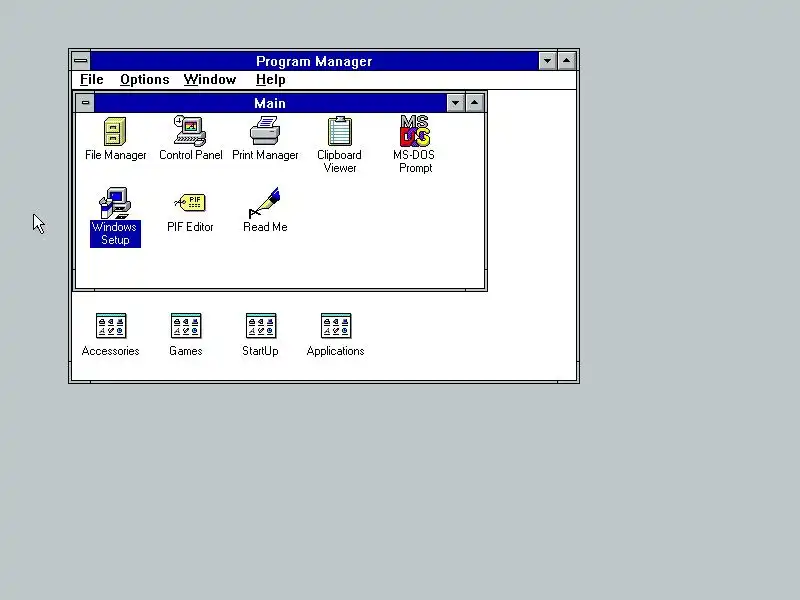Click the "Windows Setup" highlighted label
This screenshot has height=600, width=800.
115,234
